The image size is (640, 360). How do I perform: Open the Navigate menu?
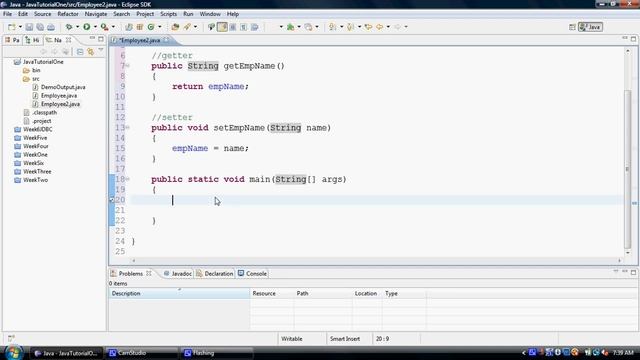click(96, 14)
